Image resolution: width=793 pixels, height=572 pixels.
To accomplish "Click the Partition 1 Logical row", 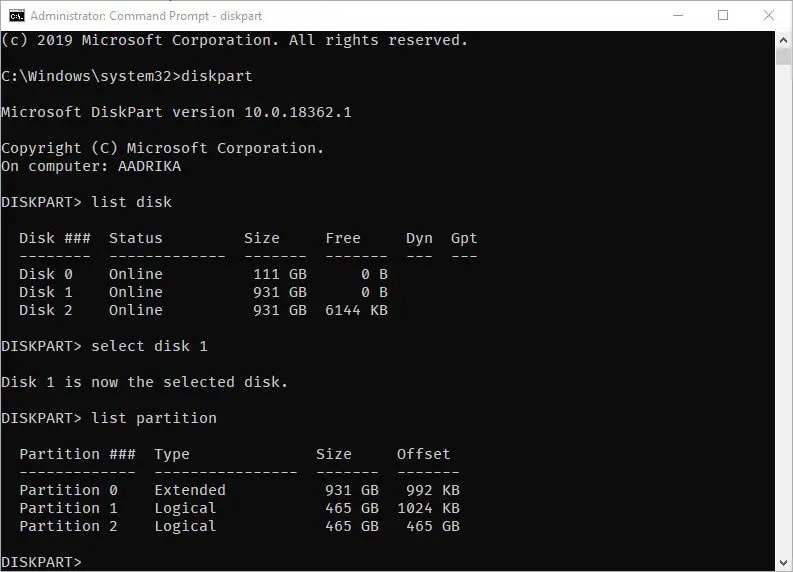I will (239, 508).
